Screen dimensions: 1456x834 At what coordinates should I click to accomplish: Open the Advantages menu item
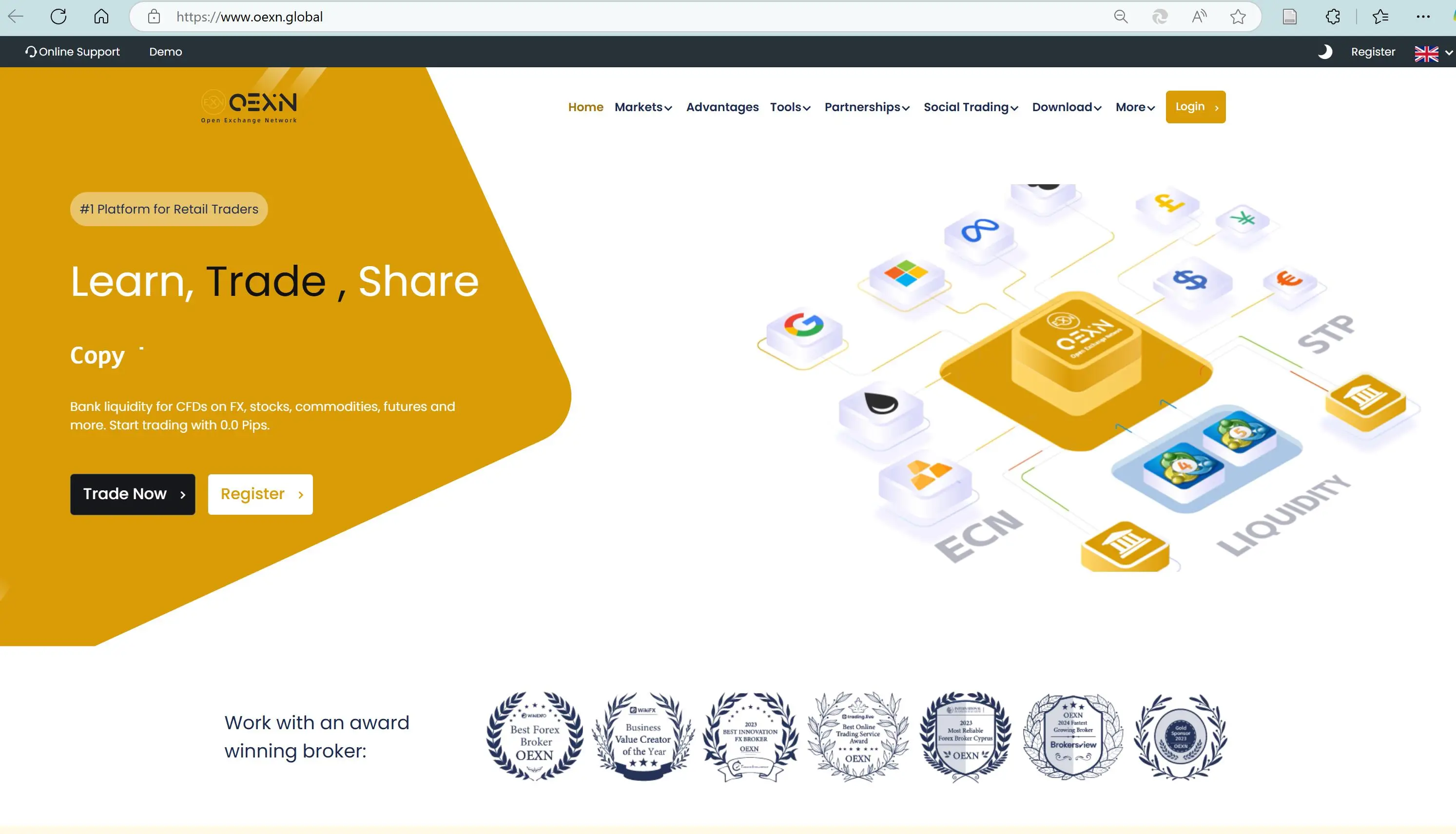[x=722, y=107]
